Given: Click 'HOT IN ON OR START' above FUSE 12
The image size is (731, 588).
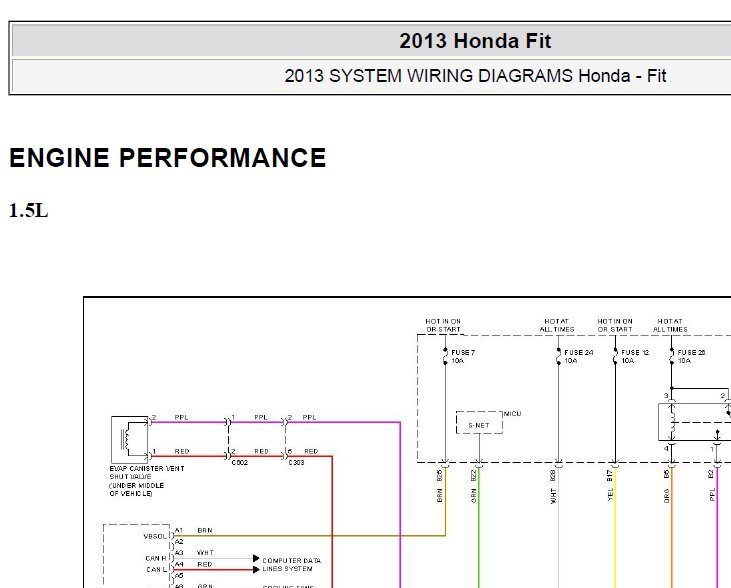Looking at the screenshot, I should tap(615, 325).
